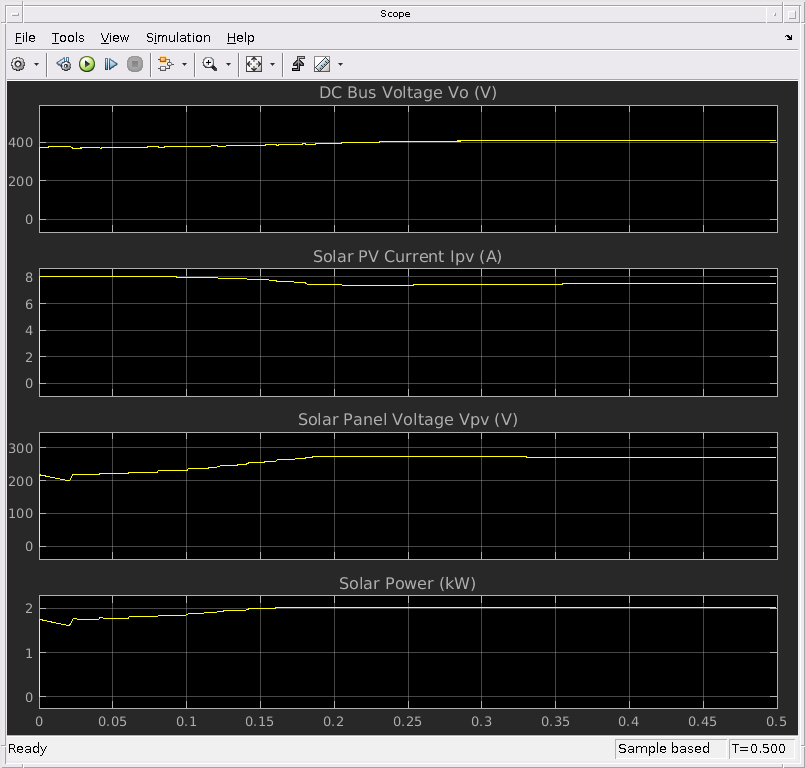Image resolution: width=805 pixels, height=768 pixels.
Task: Click the Step Back simulation button
Action: [x=63, y=64]
